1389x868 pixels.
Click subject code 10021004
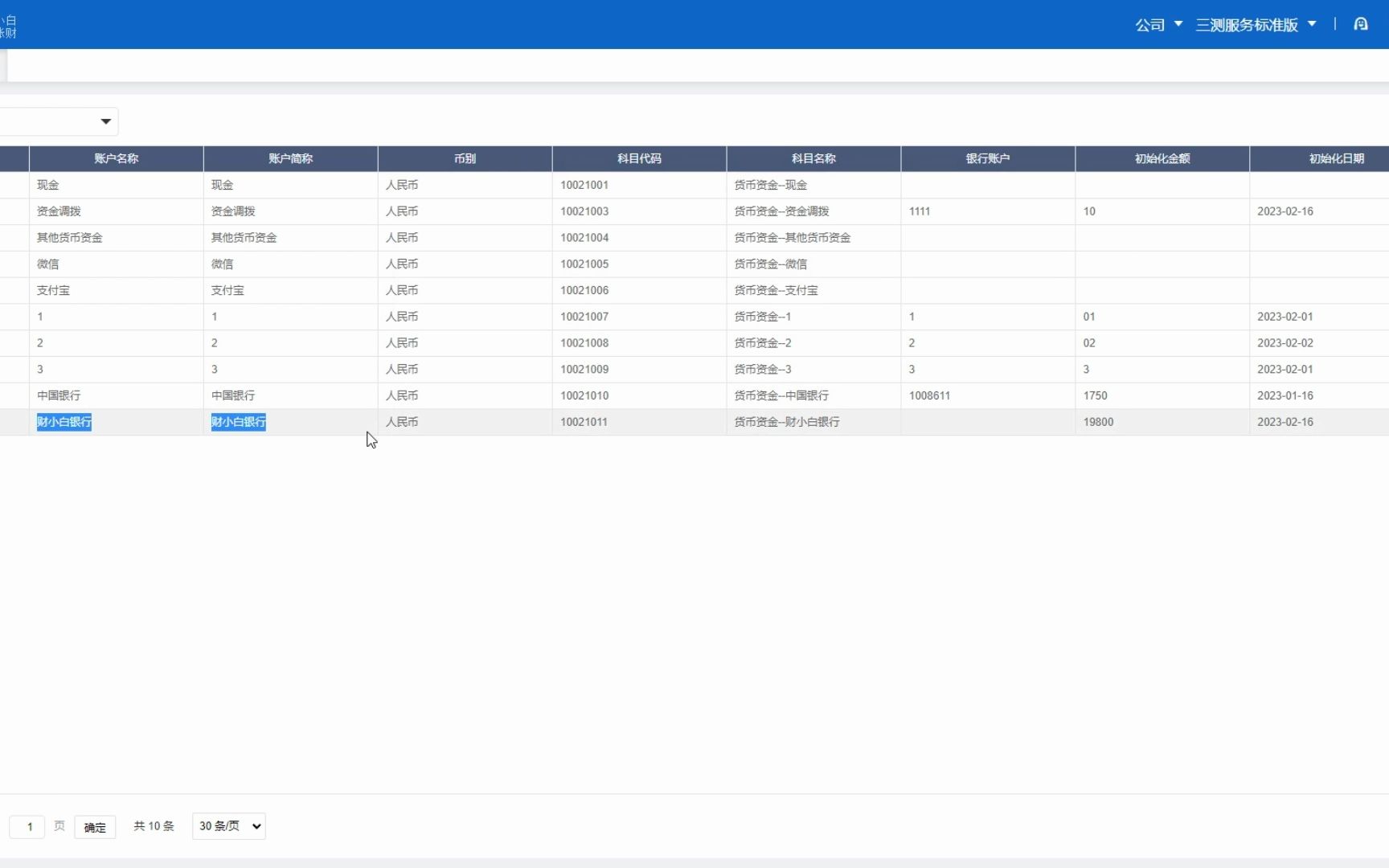[584, 238]
